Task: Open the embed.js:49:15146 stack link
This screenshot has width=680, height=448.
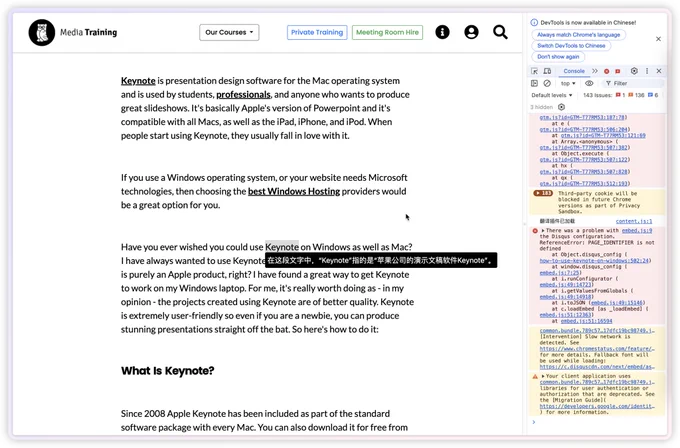Action: click(x=618, y=303)
